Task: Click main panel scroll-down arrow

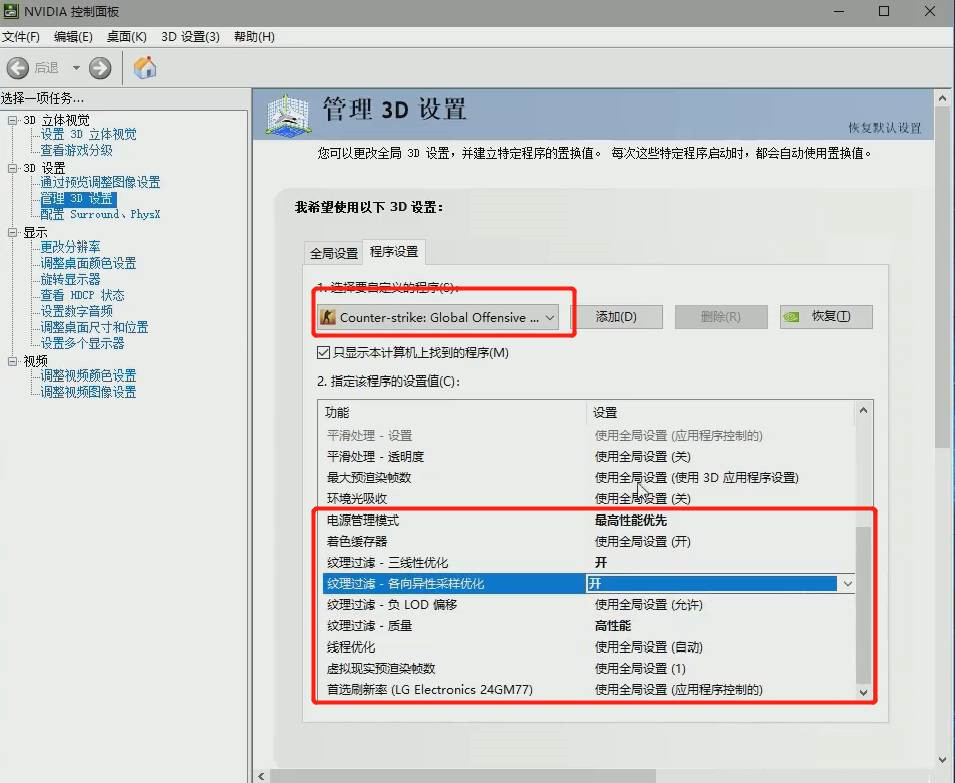Action: (x=942, y=760)
